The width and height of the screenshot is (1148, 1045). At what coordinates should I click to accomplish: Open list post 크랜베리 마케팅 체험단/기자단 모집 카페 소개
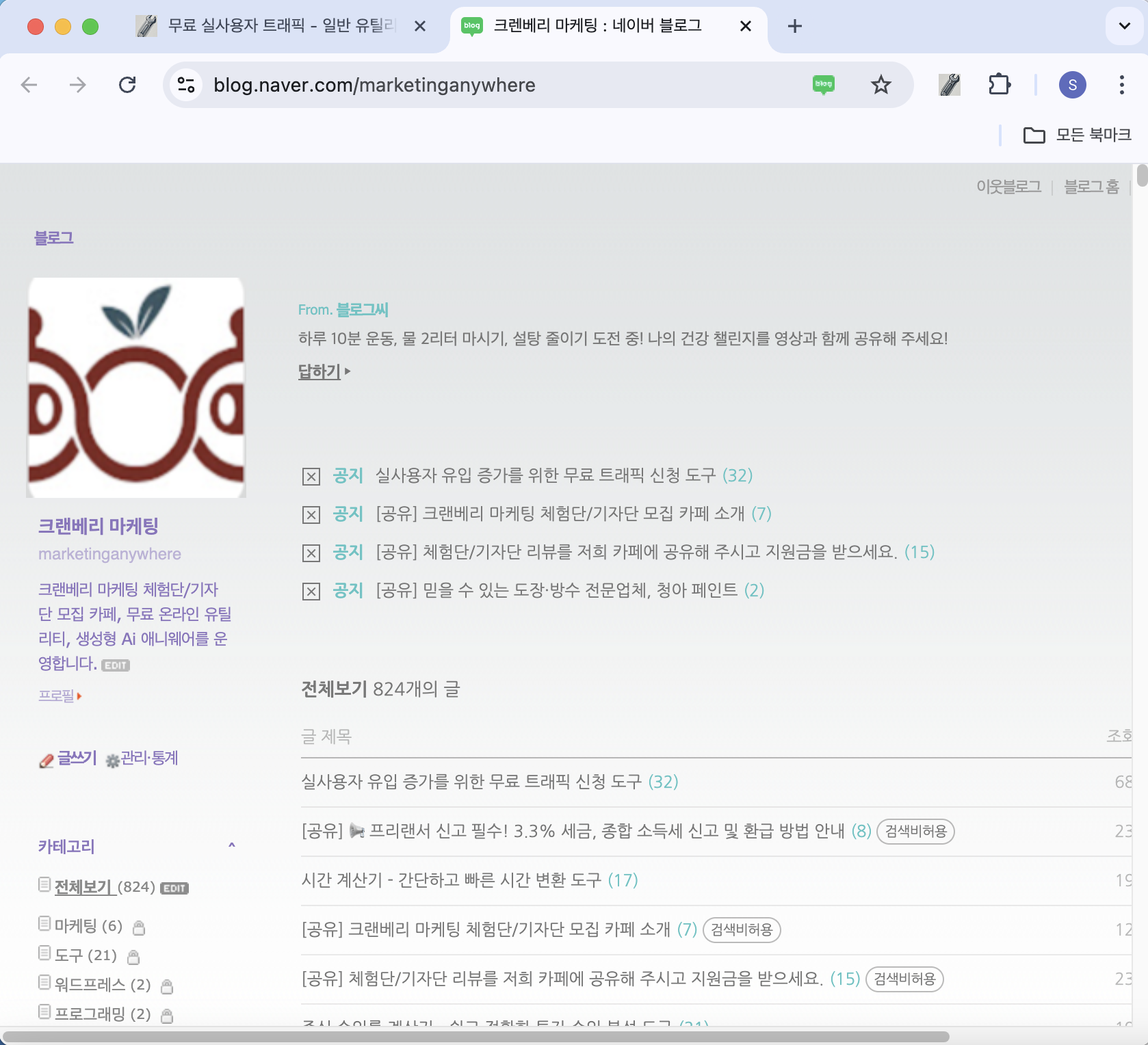[x=486, y=929]
